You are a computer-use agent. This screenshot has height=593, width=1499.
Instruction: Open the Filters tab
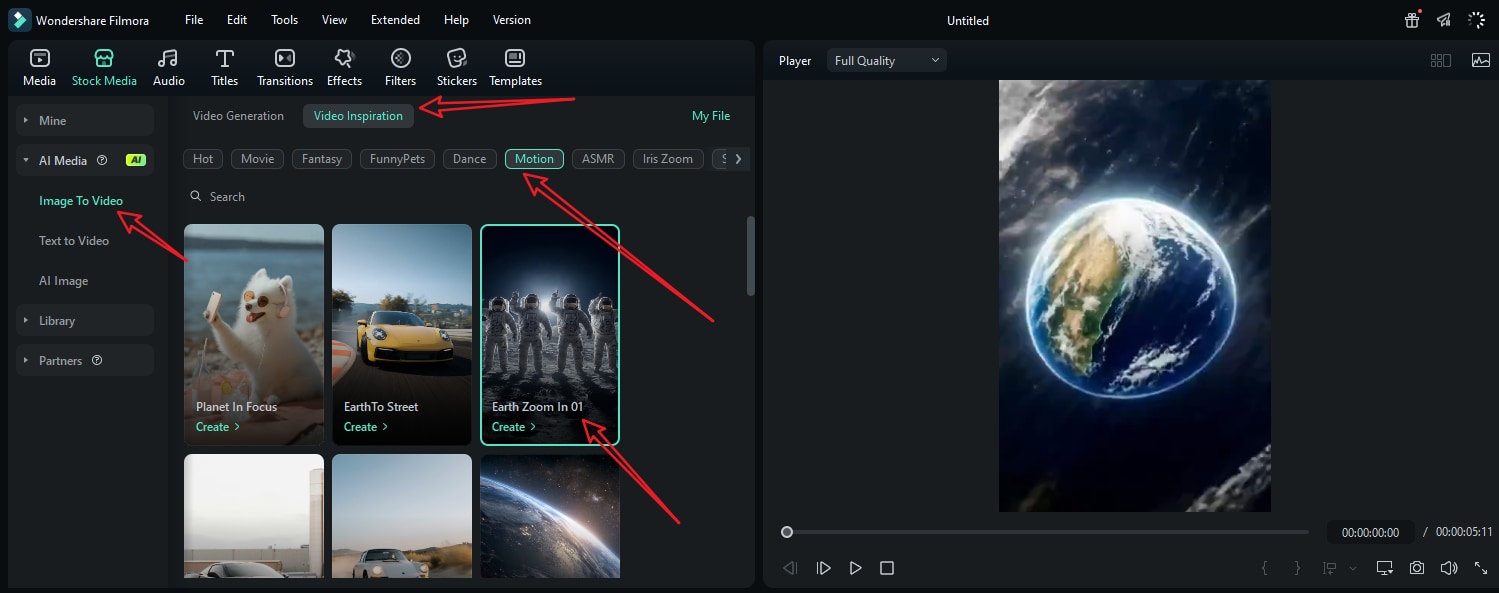pos(400,67)
